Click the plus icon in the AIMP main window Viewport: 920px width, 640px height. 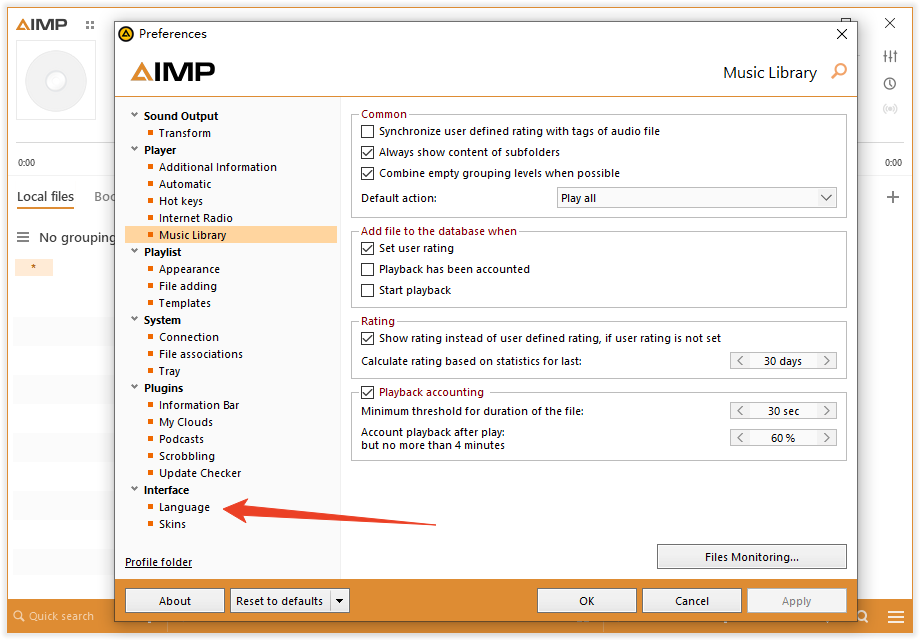click(x=892, y=197)
